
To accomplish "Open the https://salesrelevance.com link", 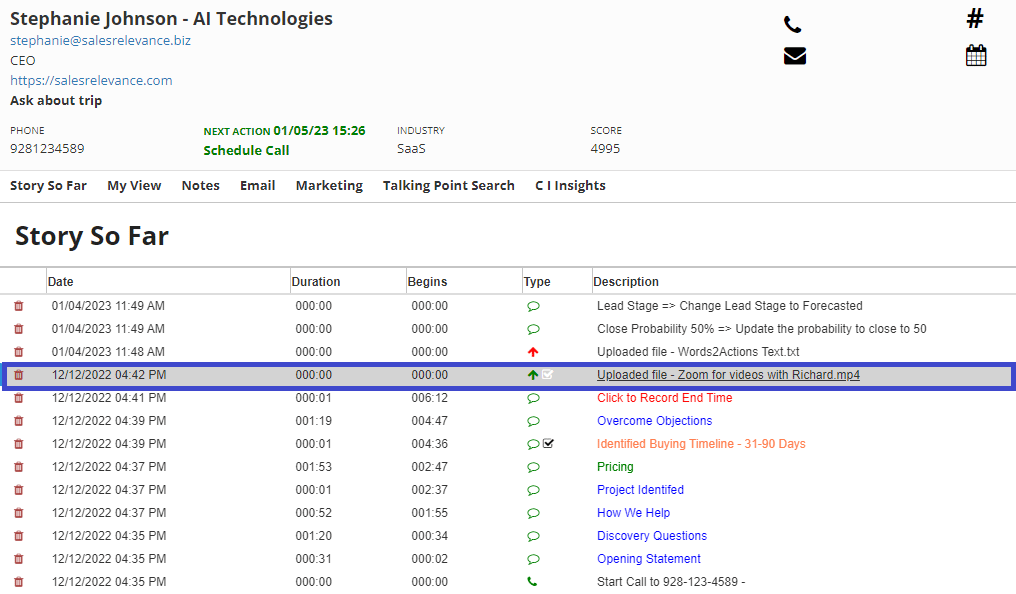I will [91, 80].
